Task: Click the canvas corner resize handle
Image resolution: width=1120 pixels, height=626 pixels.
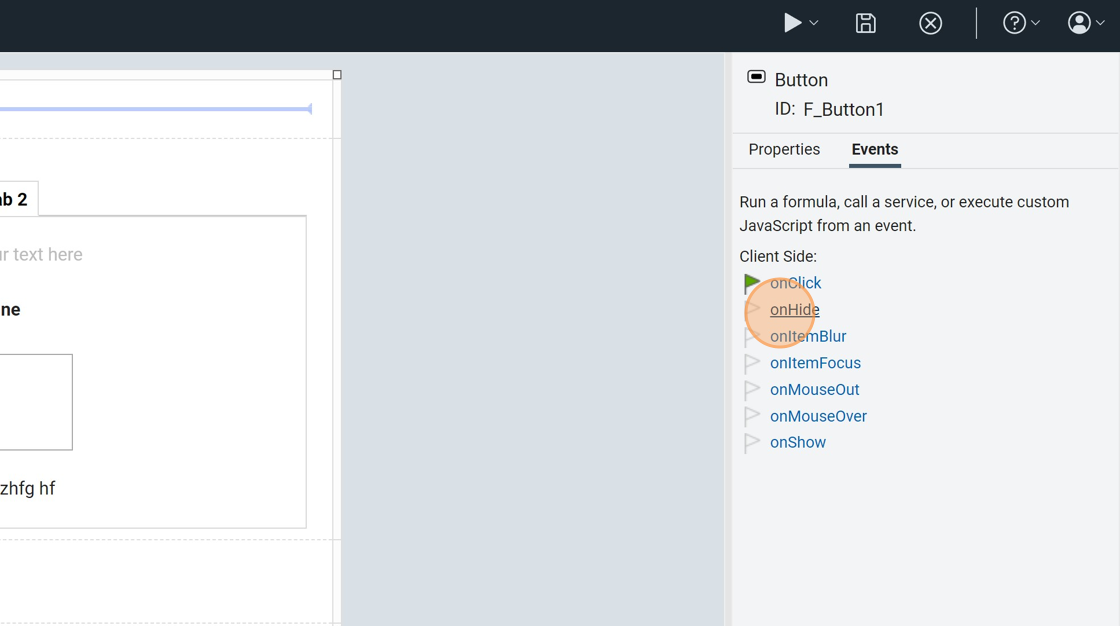Action: [337, 75]
